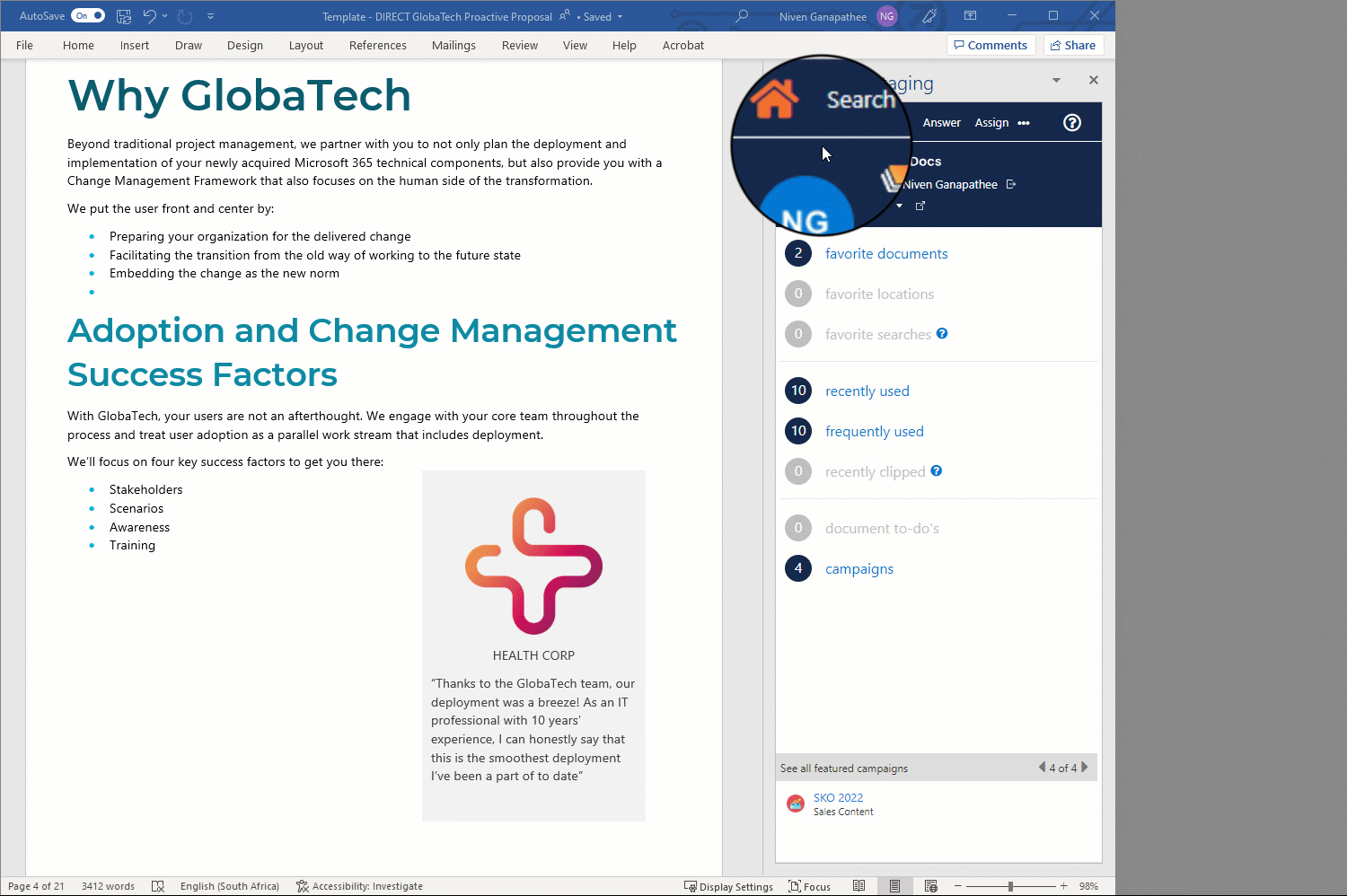Click the open-in-new-window icon in pane header

click(x=920, y=206)
